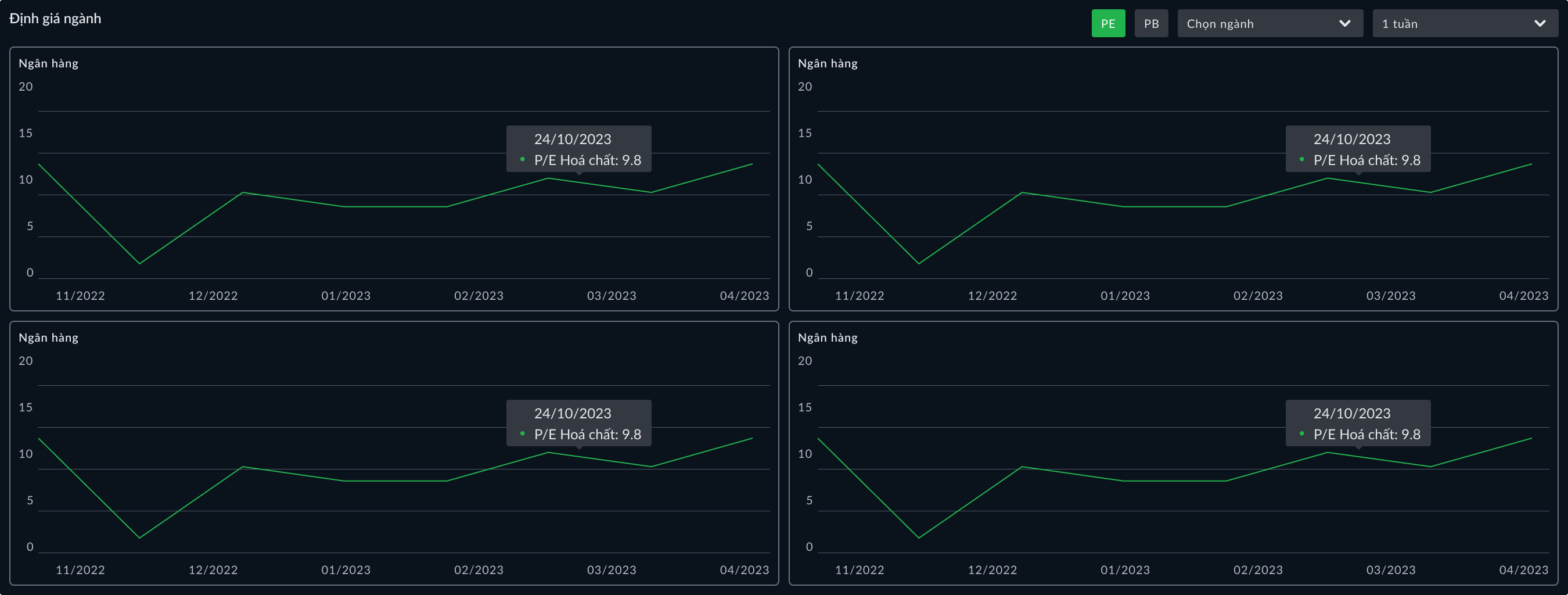This screenshot has height=595, width=1568.
Task: Expand the '1 tuần' time range dropdown
Action: [1455, 24]
